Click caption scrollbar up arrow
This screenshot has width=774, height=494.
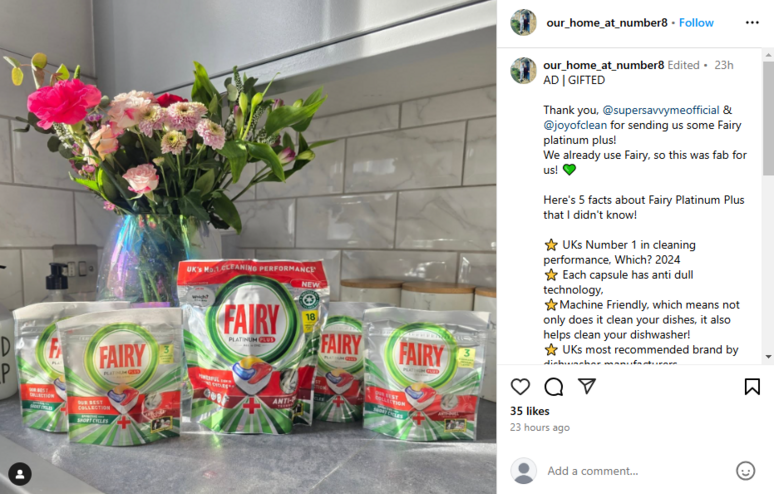tap(769, 53)
